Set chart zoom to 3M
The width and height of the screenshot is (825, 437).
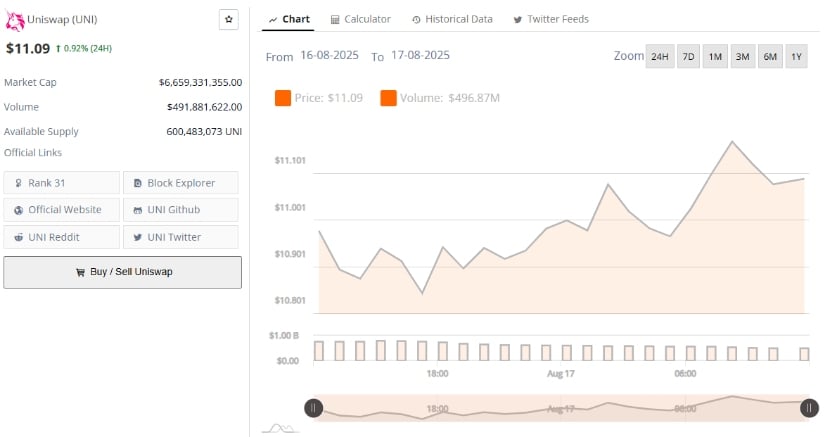[742, 56]
